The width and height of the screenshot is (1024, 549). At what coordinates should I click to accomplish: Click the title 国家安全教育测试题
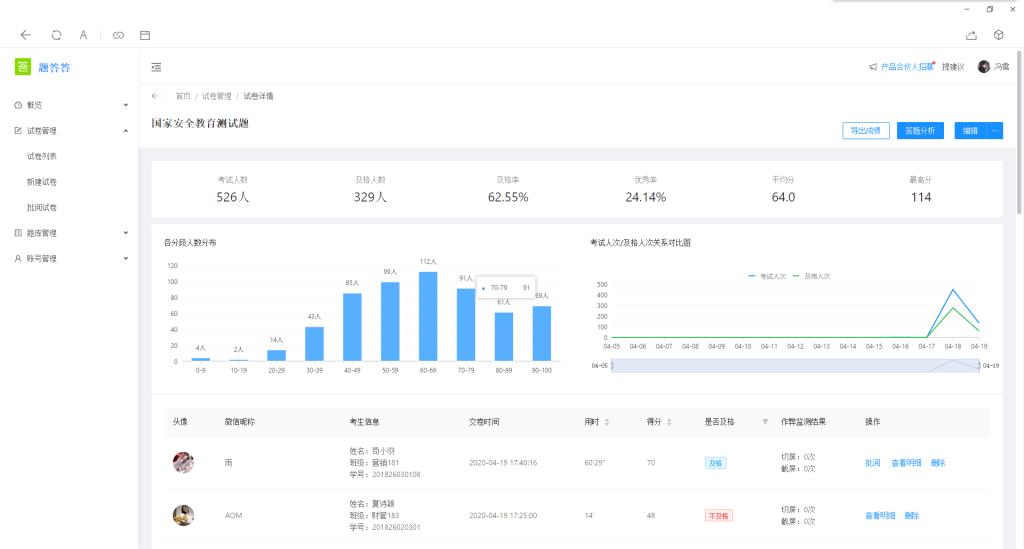pyautogui.click(x=200, y=123)
